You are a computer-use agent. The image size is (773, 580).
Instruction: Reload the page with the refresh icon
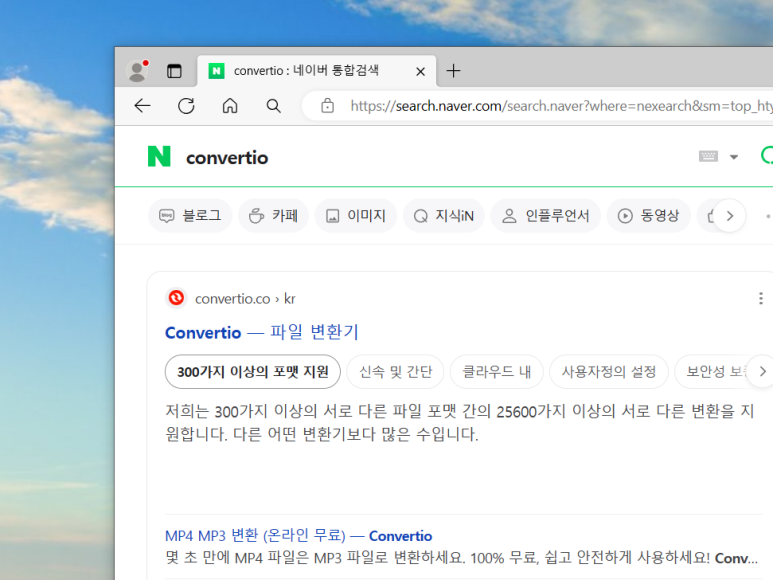pos(186,106)
